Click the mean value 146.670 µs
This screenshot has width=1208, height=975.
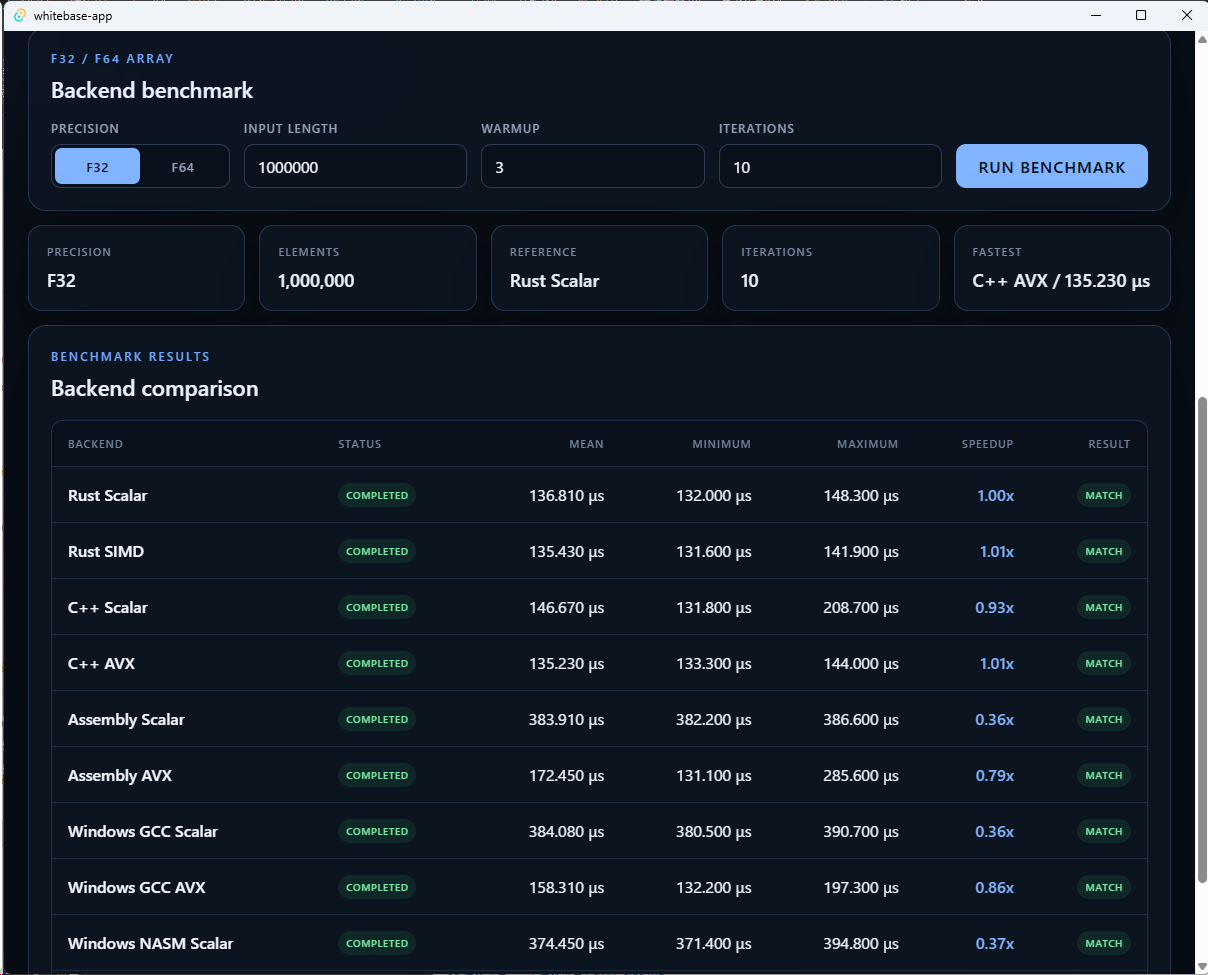tap(567, 607)
